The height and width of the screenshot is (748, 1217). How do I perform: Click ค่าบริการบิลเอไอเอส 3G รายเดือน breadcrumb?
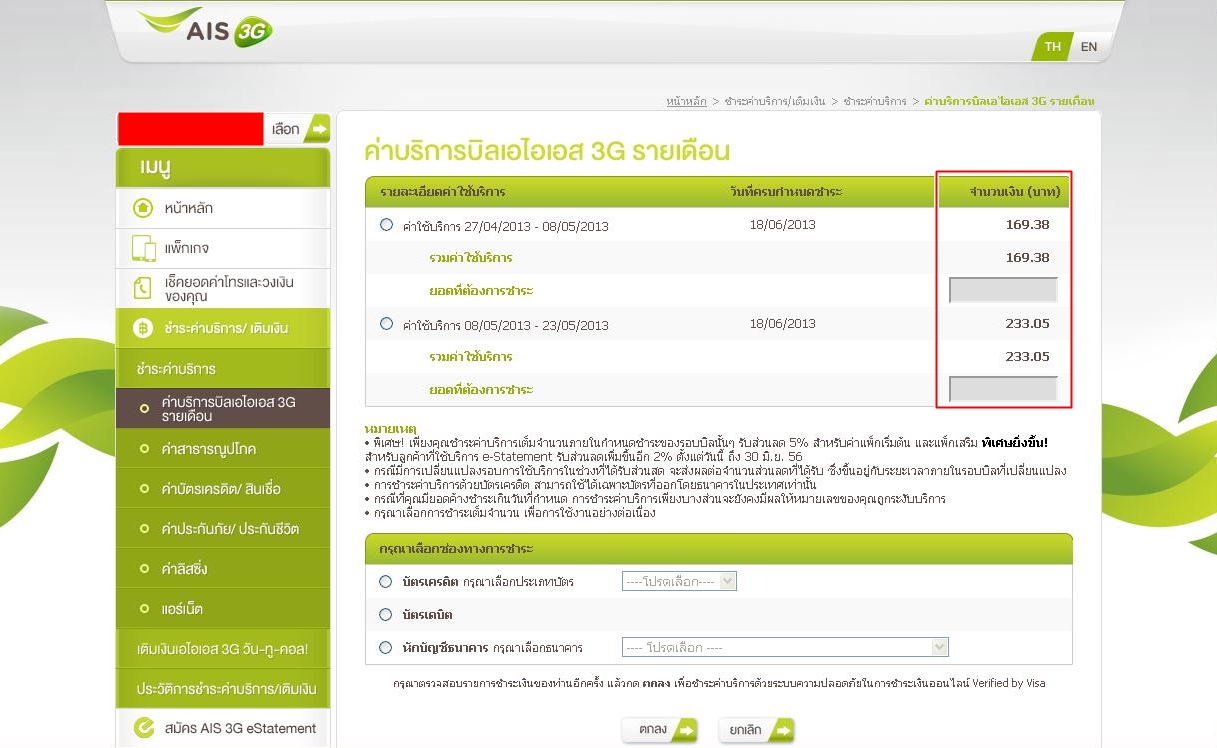point(1009,101)
